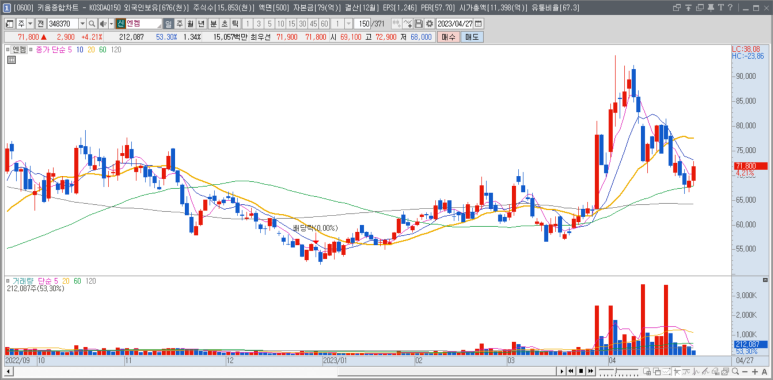
Task: Click the rewind button at chart bottom
Action: click(x=571, y=371)
